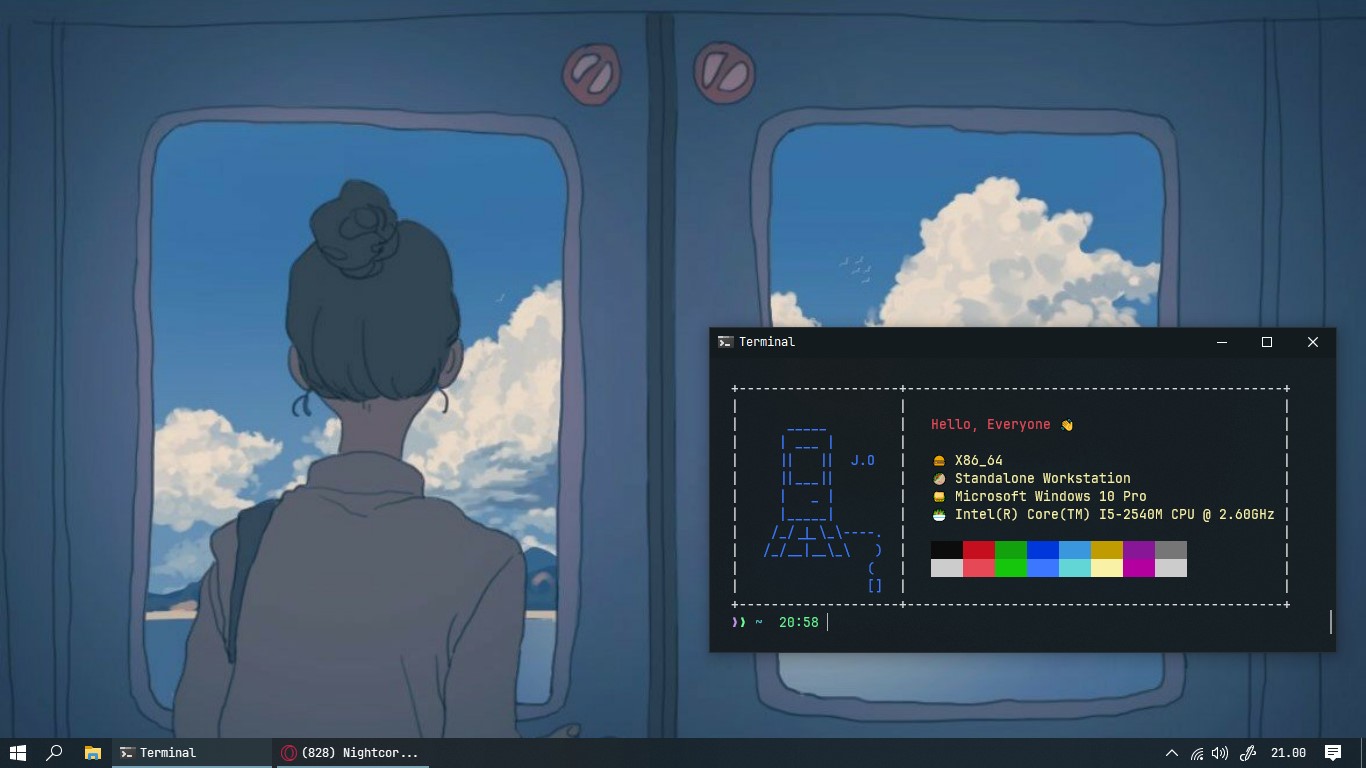The width and height of the screenshot is (1366, 768).
Task: Open Wi-Fi network tray icon
Action: [1197, 753]
